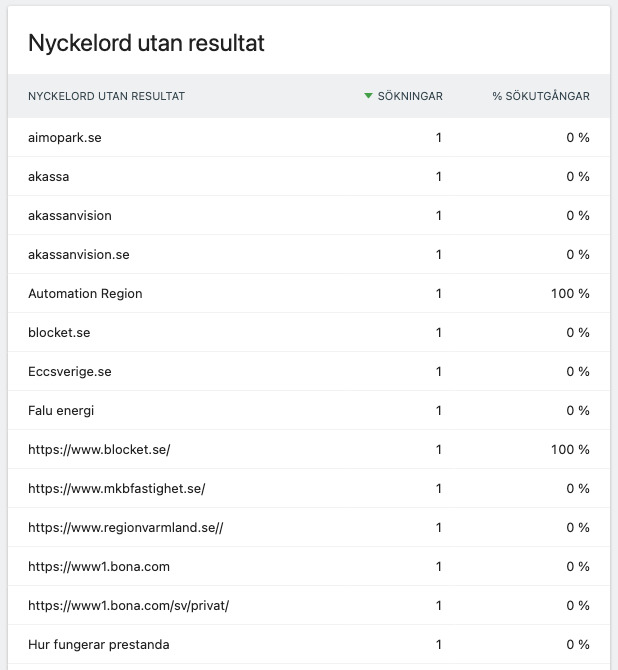Click the https://www1.bona.com keyword

click(99, 567)
